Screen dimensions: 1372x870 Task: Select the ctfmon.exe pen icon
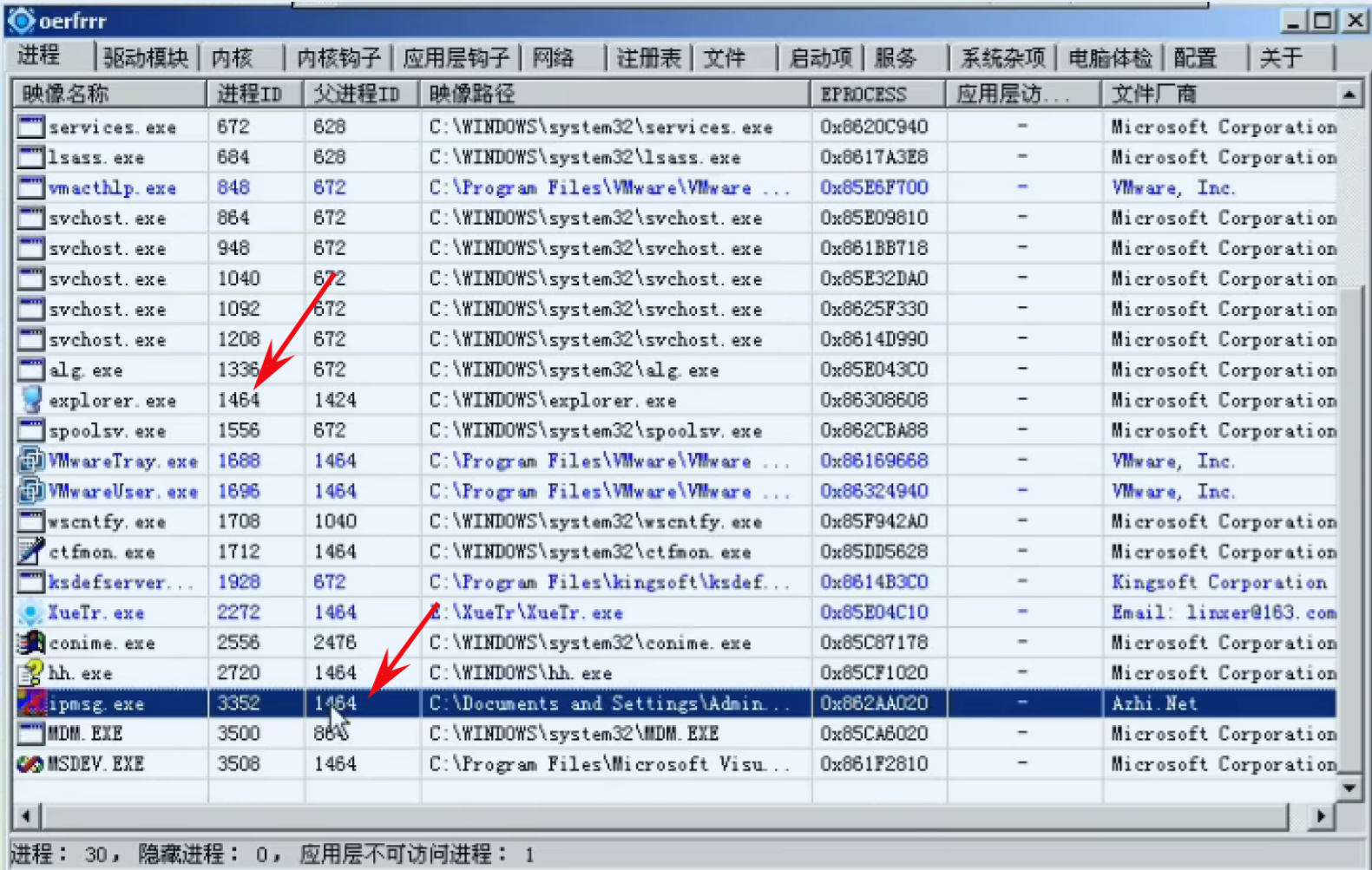(x=31, y=552)
